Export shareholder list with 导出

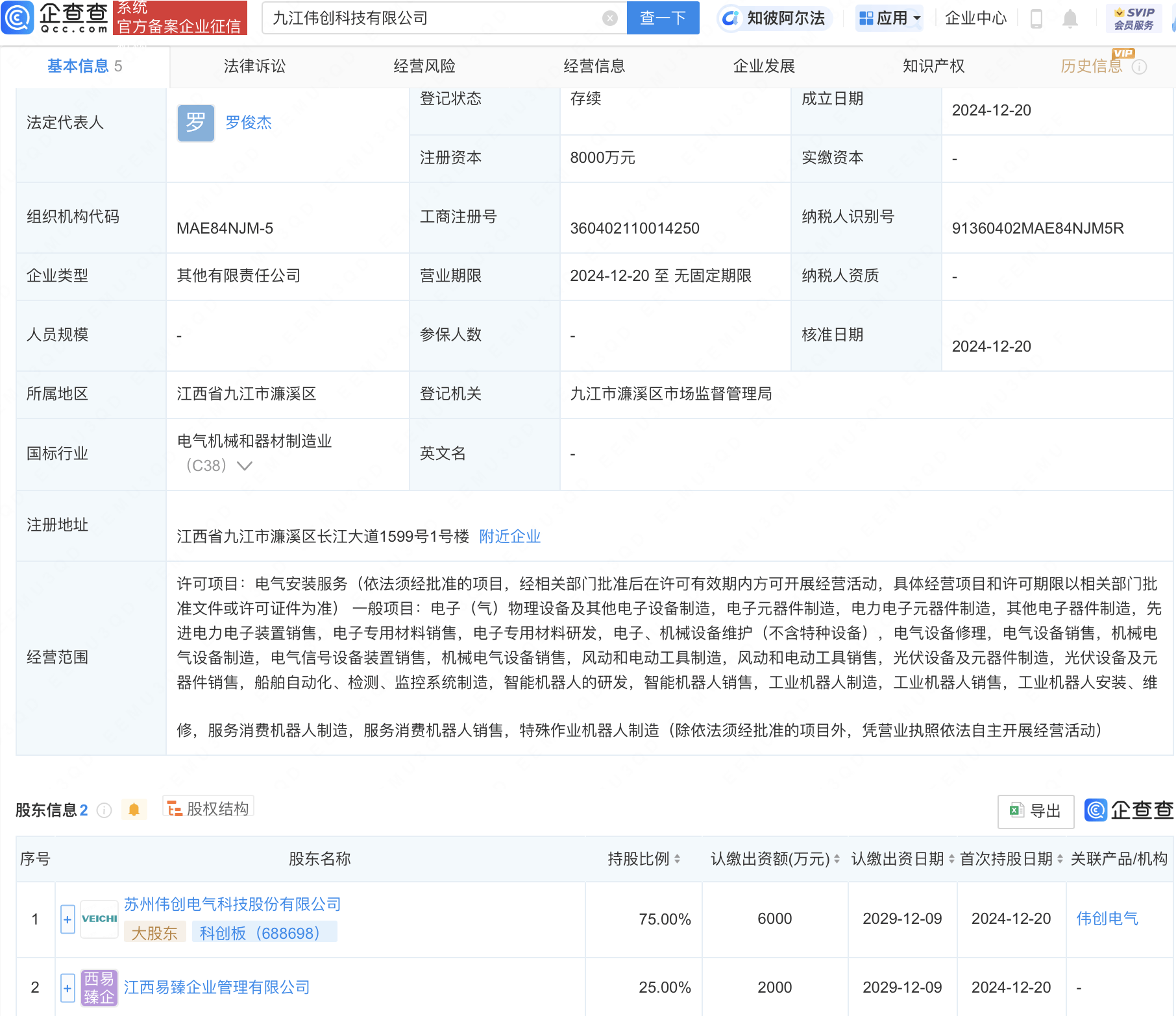[1036, 811]
